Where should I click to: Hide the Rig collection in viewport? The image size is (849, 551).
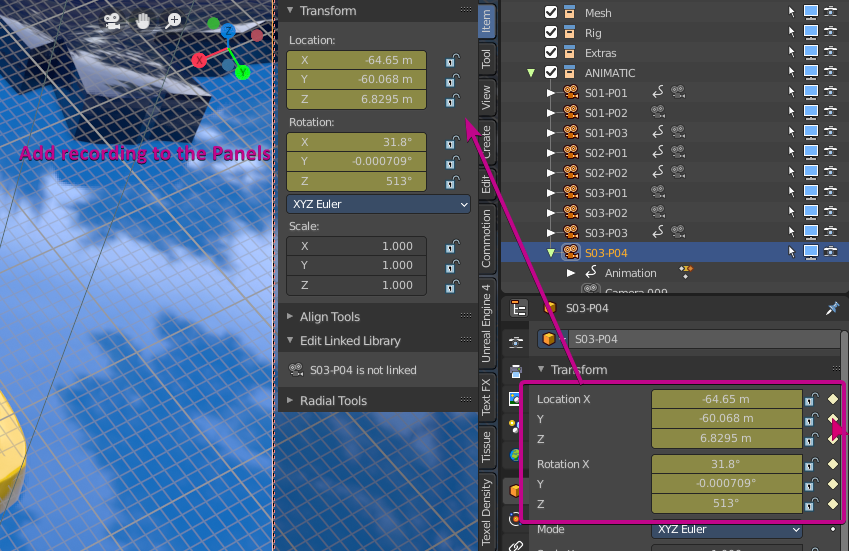coord(811,31)
